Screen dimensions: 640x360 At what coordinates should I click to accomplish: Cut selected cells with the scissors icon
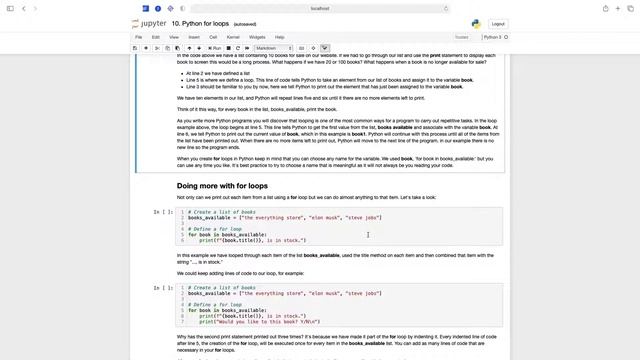[x=157, y=48]
